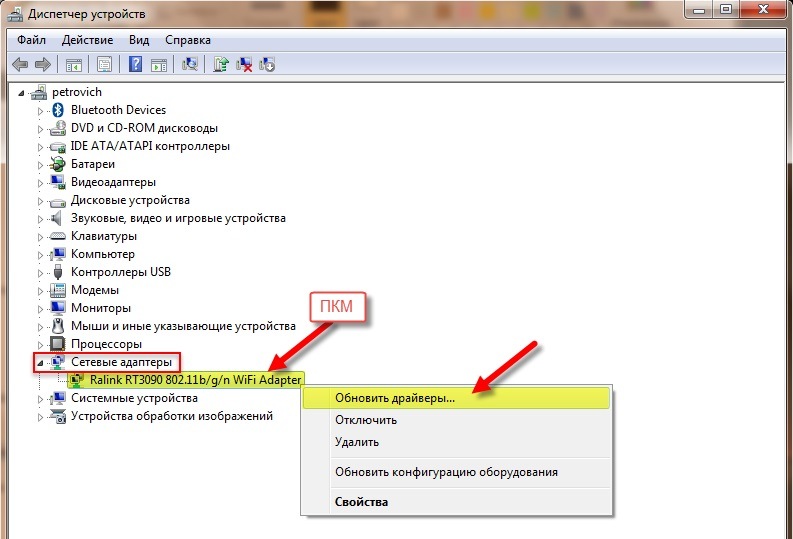Image resolution: width=793 pixels, height=539 pixels.
Task: Click the Мониторы icon
Action: [58, 308]
